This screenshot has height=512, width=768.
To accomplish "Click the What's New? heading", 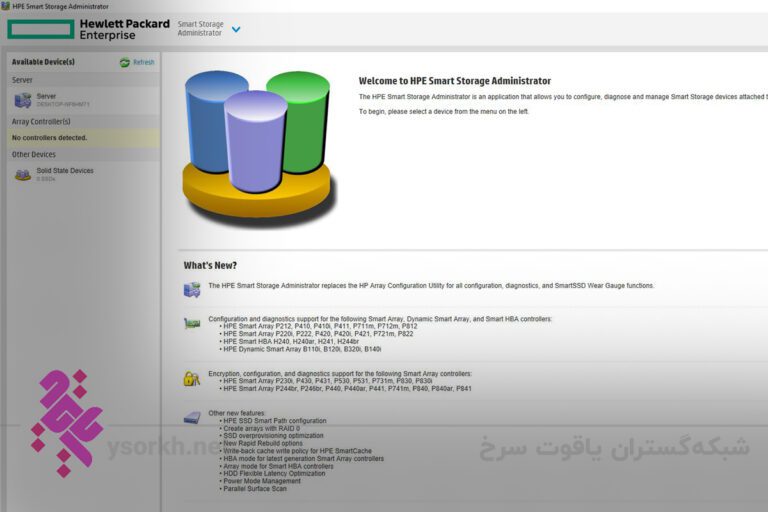I will coord(210,266).
